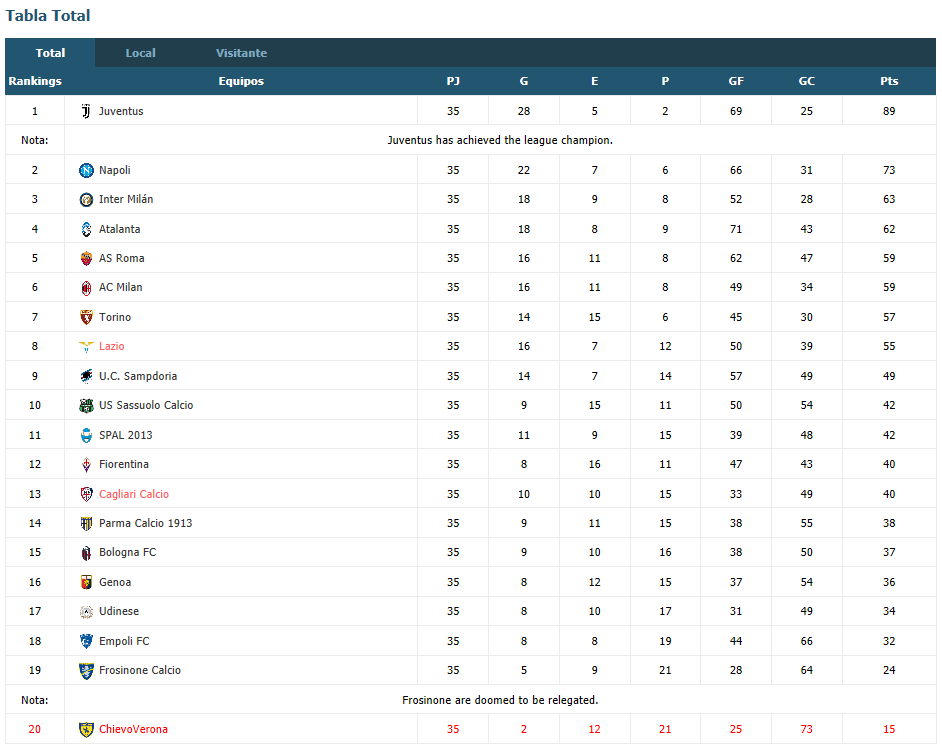Click the Napoli club crest icon
Screen dimensions: 942x744
pos(86,170)
